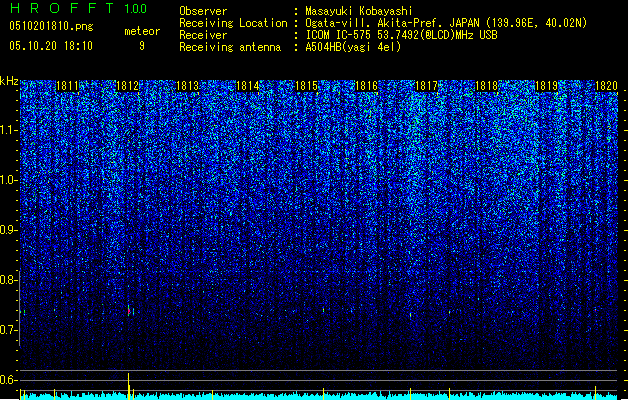The width and height of the screenshot is (629, 400).
Task: Click observer name Masayuki Kobayashi
Action: tap(358, 11)
